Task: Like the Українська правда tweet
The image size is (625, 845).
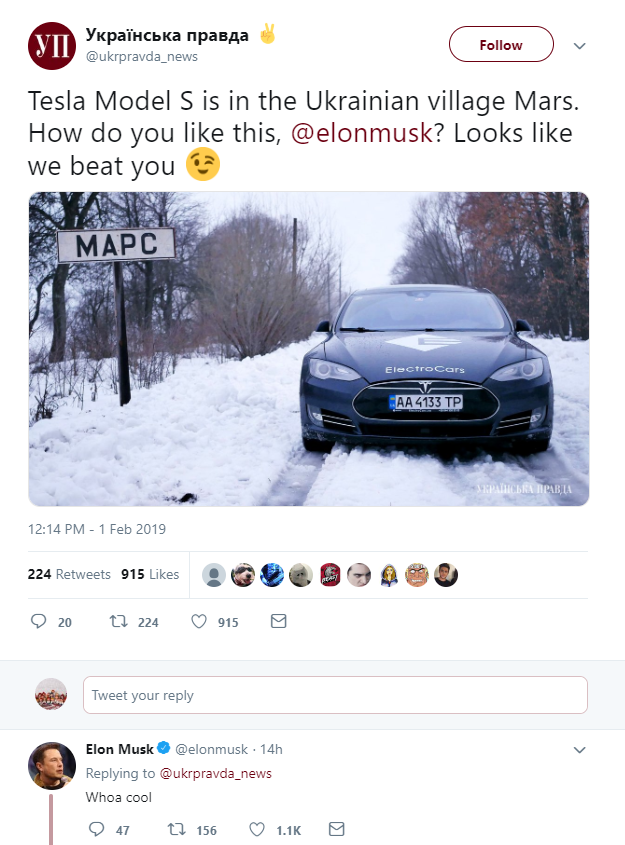Action: [x=199, y=622]
